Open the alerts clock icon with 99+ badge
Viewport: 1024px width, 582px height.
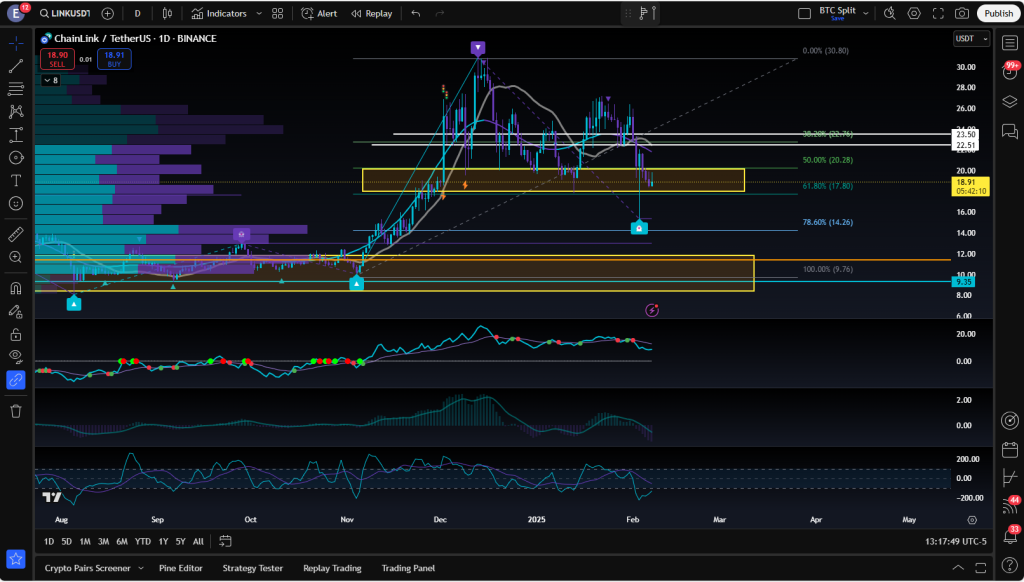[1010, 71]
